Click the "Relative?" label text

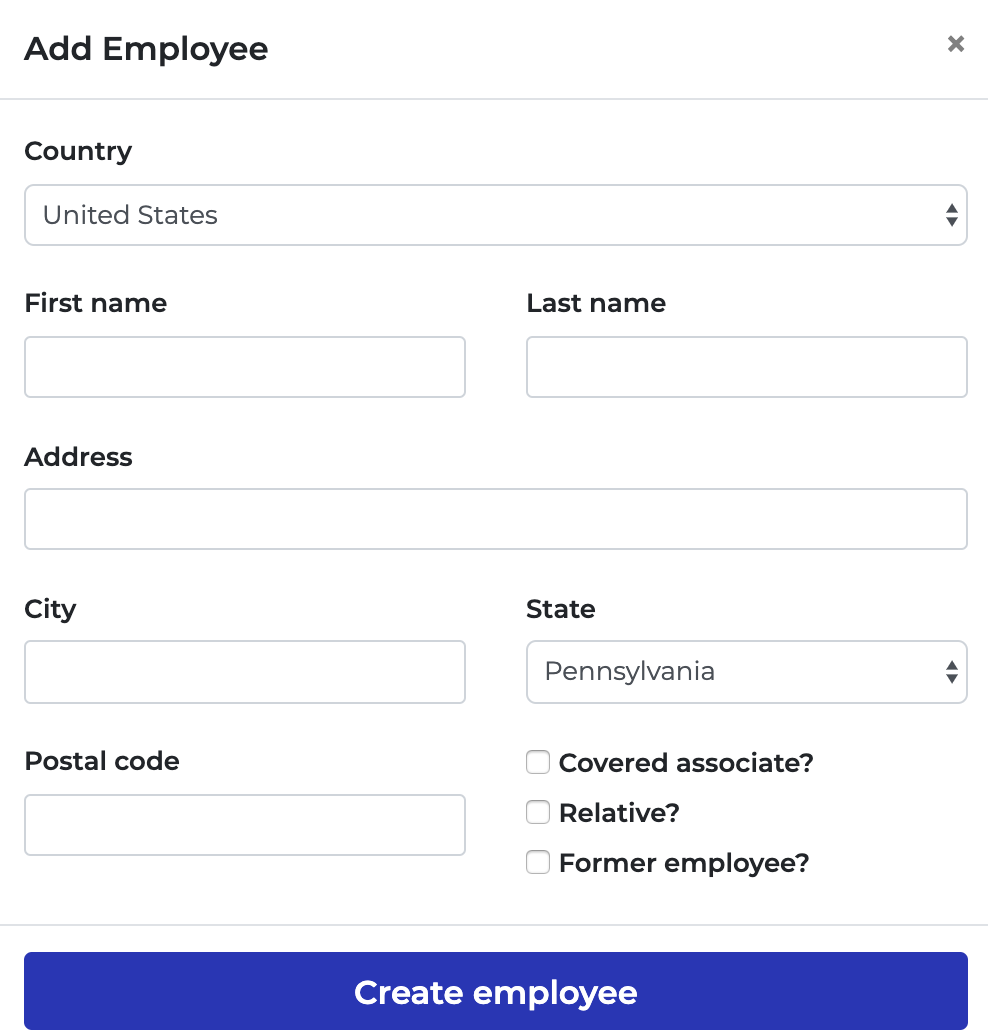[x=619, y=813]
